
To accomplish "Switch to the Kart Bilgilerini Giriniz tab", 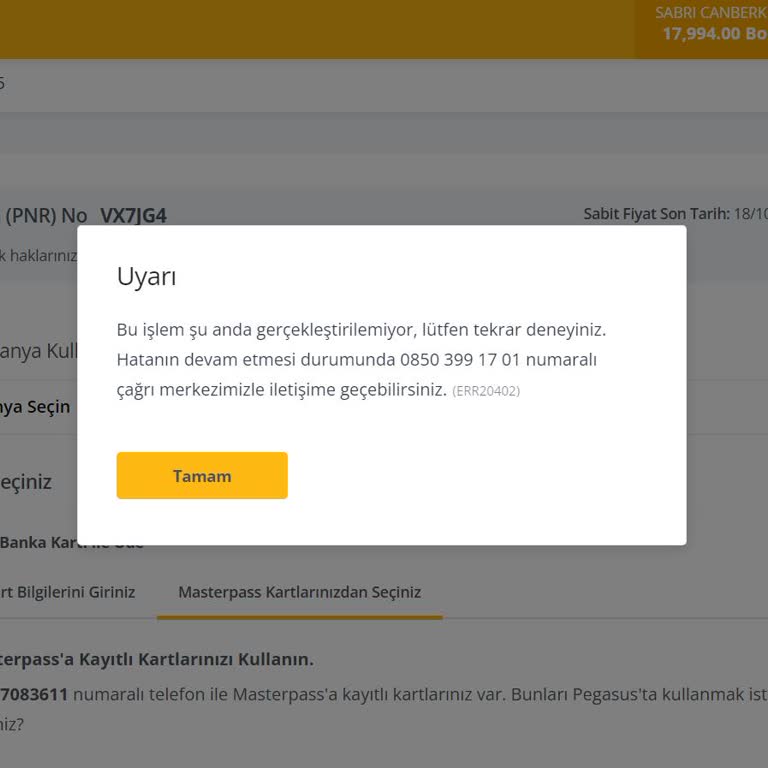I will (67, 592).
